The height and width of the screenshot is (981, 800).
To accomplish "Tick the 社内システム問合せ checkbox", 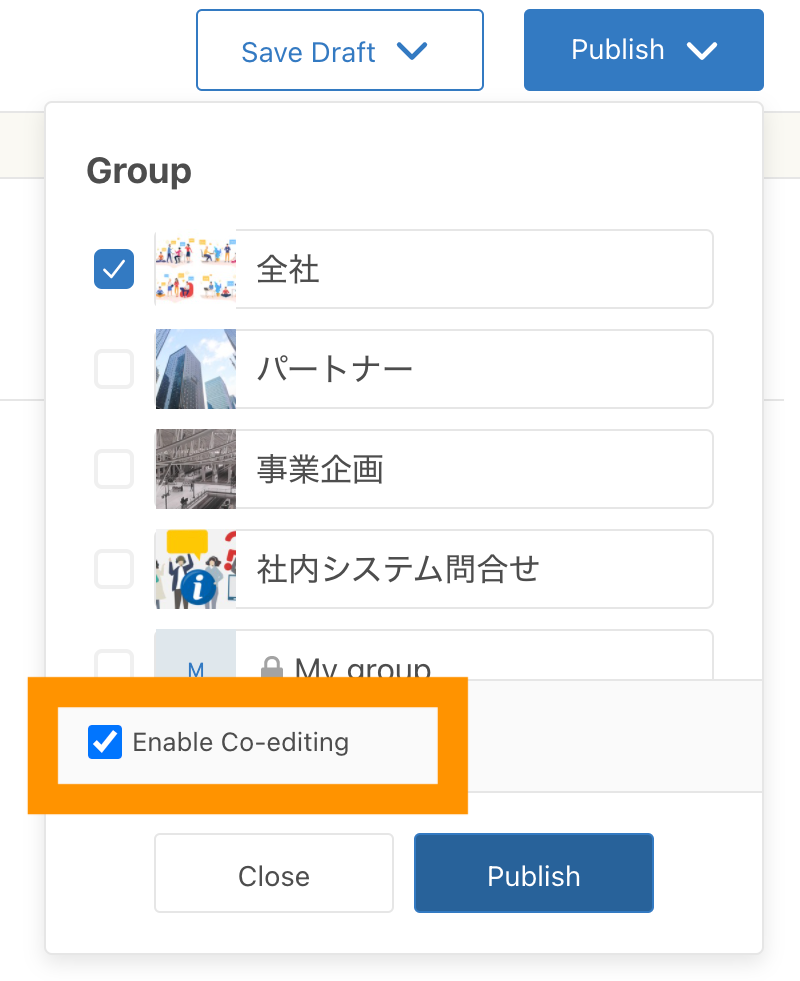I will click(x=114, y=569).
